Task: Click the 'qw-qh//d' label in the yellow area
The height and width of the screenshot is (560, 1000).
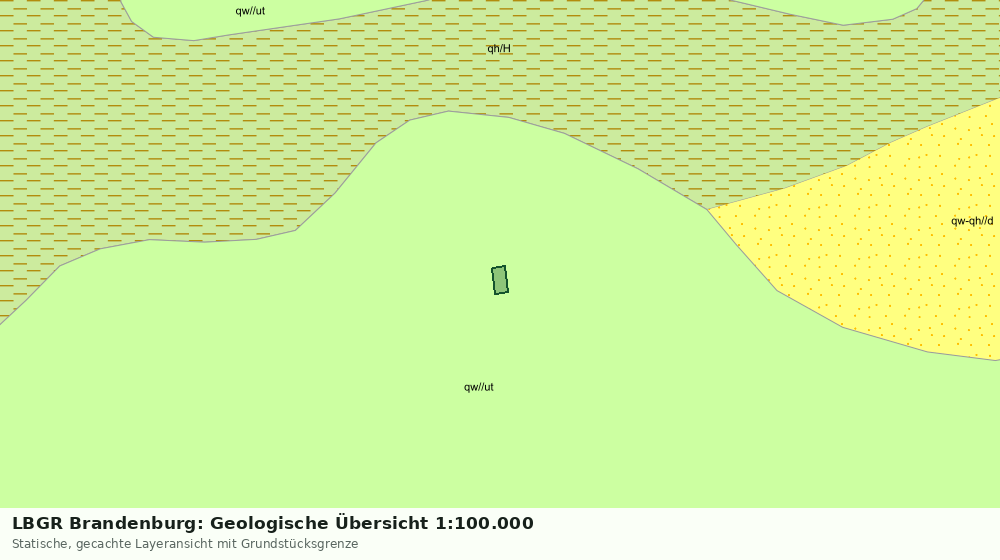Action: [x=972, y=221]
